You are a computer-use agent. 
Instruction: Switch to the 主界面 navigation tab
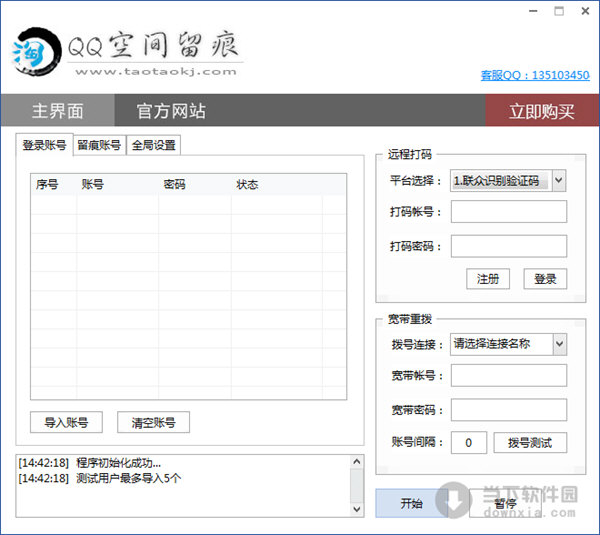pos(58,111)
